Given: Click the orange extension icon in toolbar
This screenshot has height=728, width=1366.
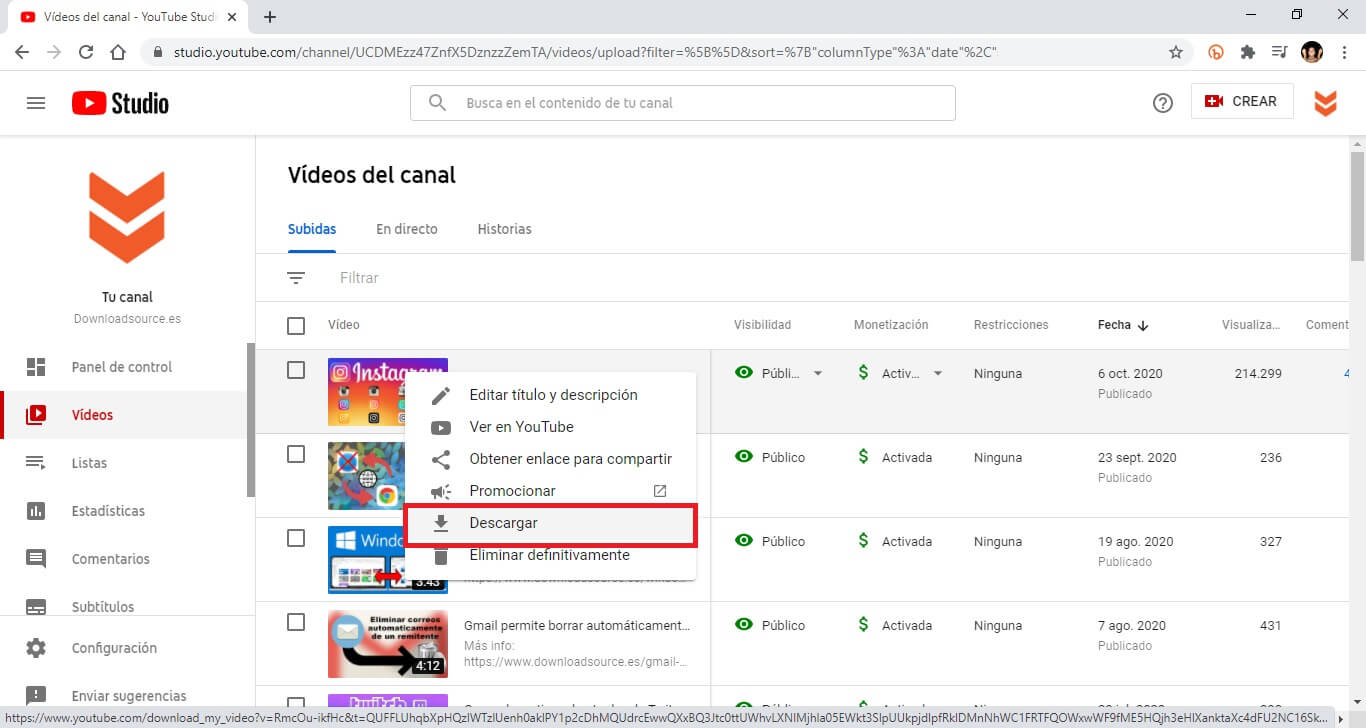Looking at the screenshot, I should click(1216, 52).
